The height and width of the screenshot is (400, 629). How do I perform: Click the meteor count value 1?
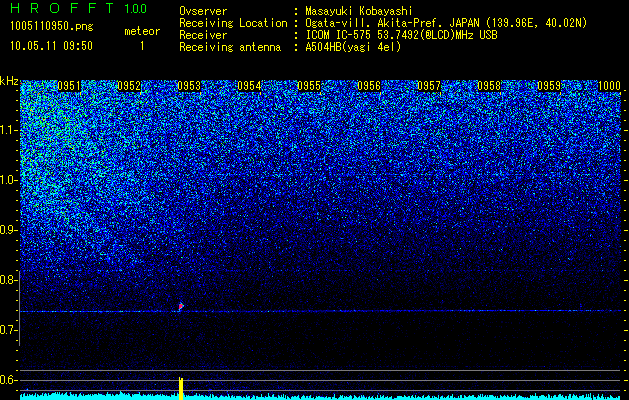click(x=142, y=46)
